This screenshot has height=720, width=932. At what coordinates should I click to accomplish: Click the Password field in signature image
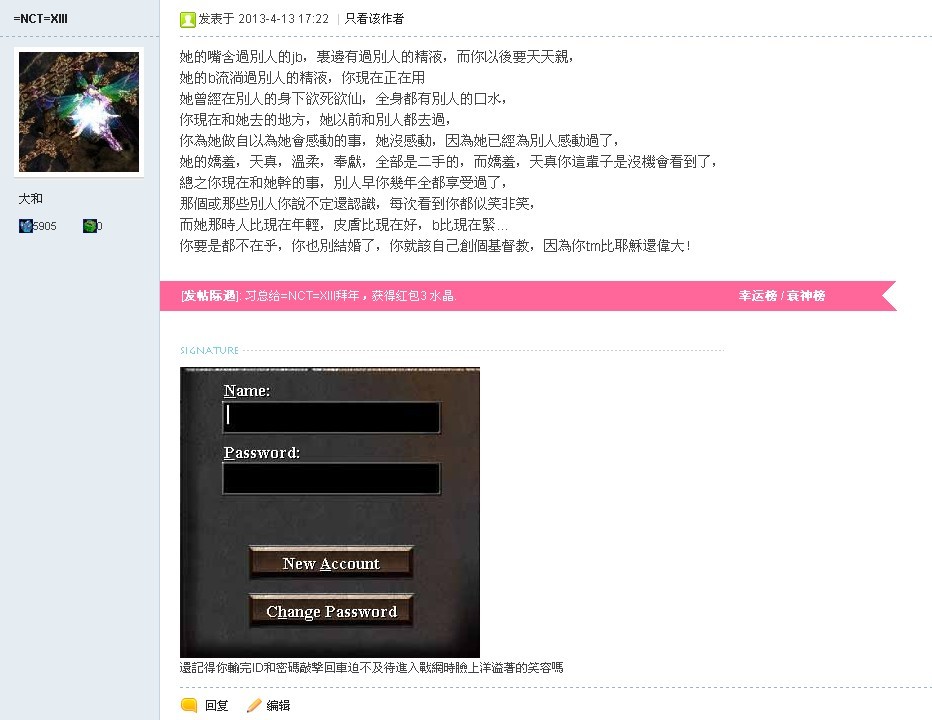pos(332,479)
